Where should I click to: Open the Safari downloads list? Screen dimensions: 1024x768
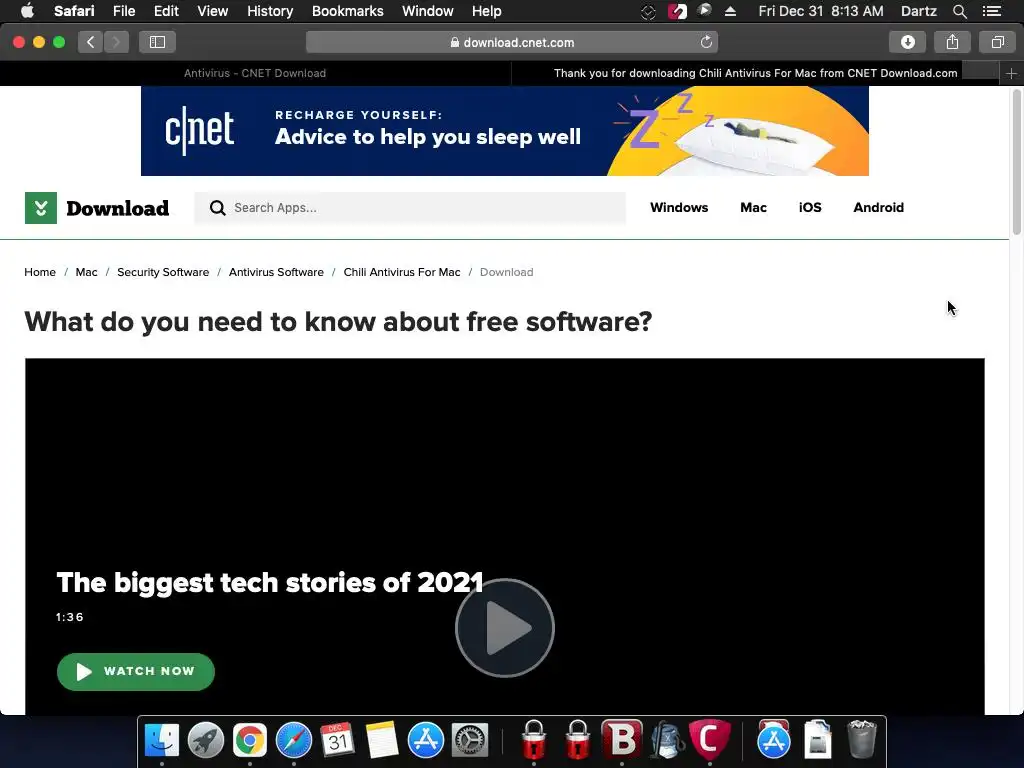tap(907, 42)
